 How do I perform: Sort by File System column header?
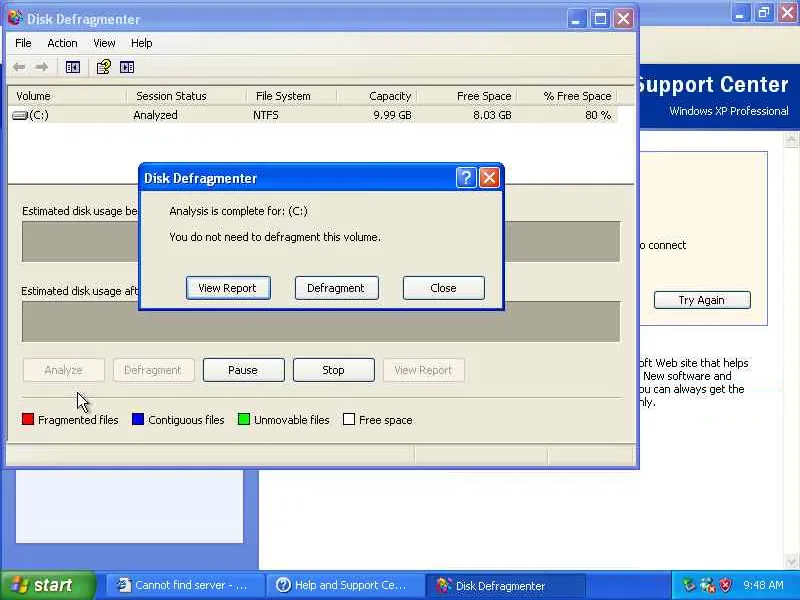pyautogui.click(x=291, y=96)
